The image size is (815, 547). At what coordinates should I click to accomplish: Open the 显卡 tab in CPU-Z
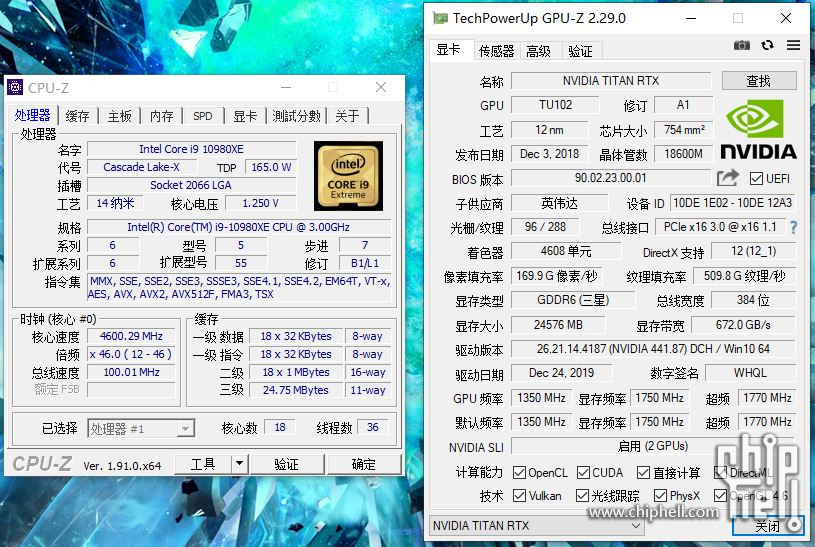pyautogui.click(x=245, y=116)
